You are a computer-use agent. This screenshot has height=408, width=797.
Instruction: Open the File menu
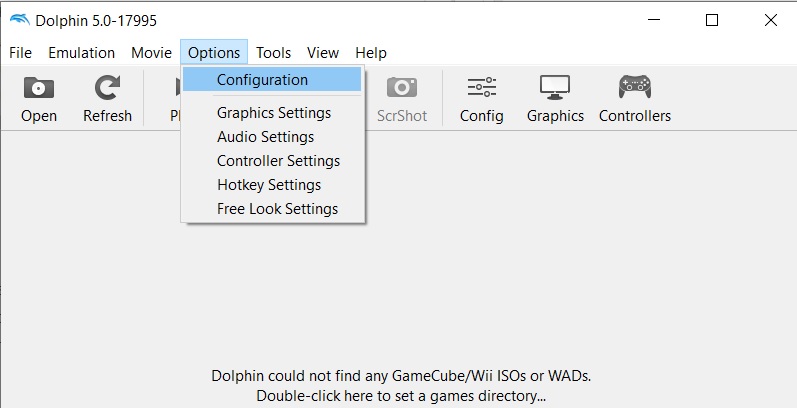pos(20,53)
